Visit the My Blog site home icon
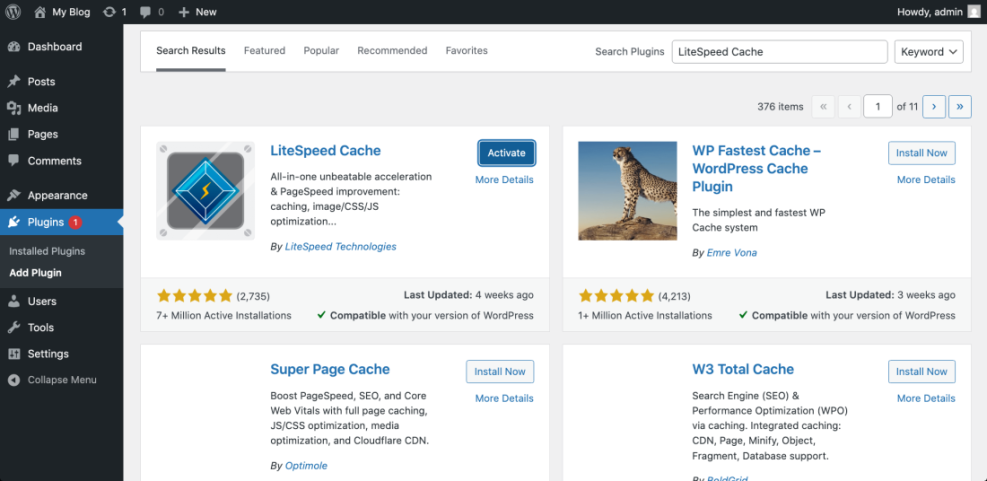987x481 pixels. tap(40, 11)
